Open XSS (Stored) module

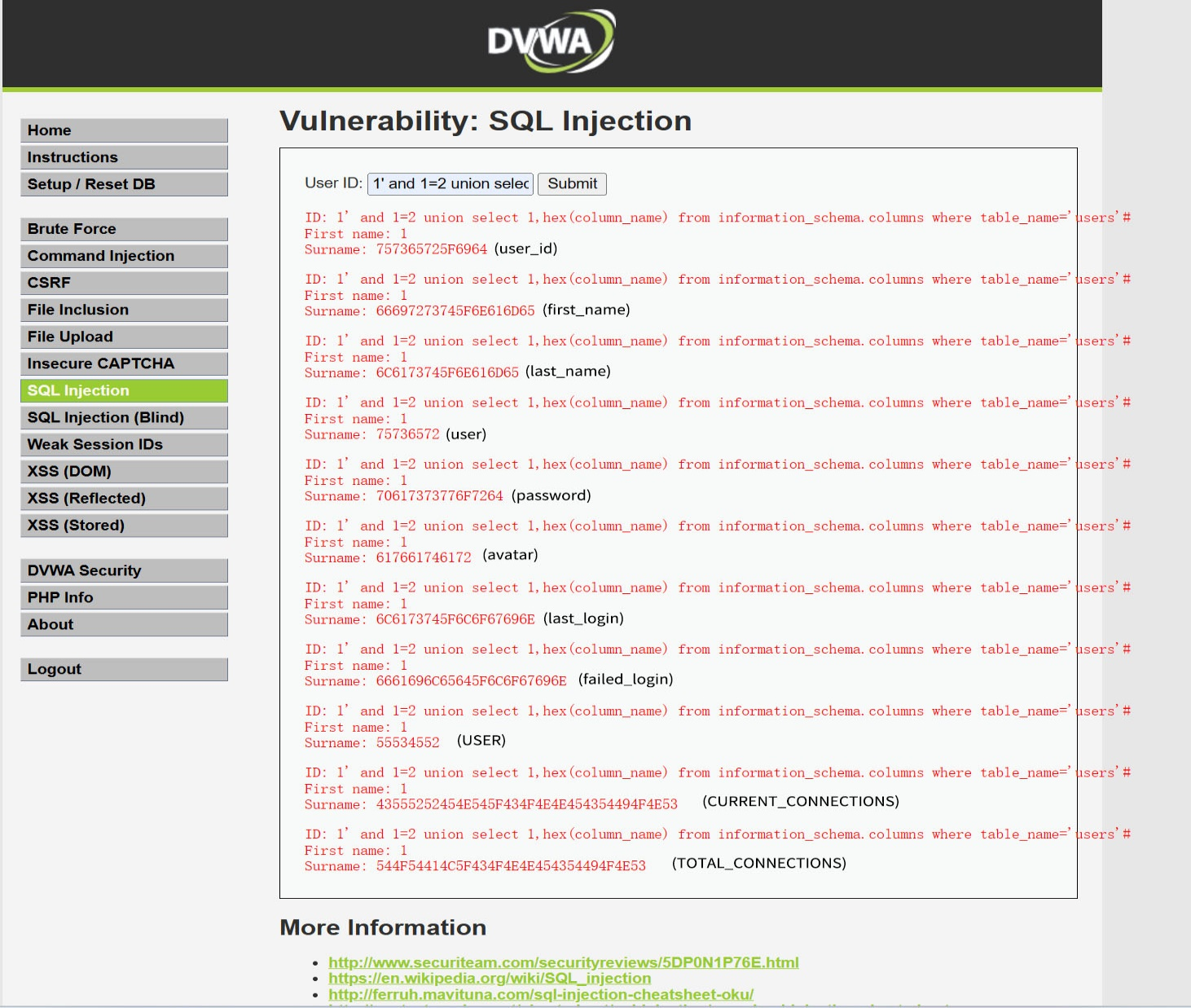click(124, 525)
